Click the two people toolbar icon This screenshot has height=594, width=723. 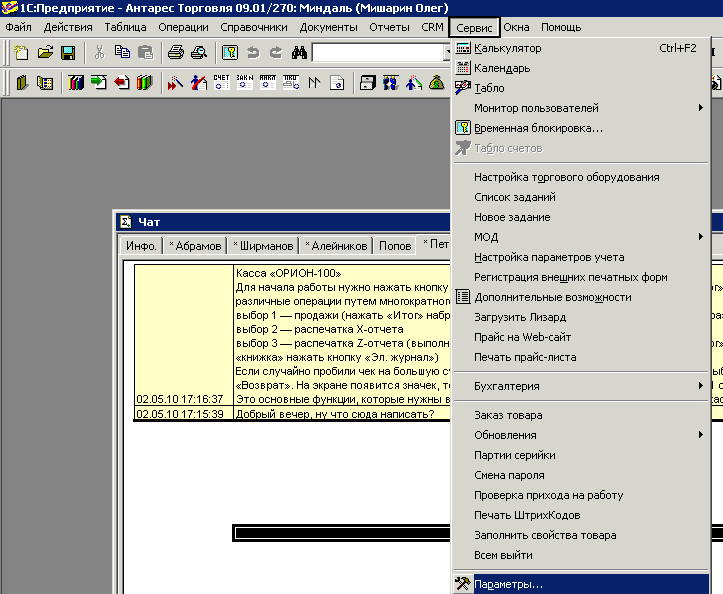click(391, 83)
